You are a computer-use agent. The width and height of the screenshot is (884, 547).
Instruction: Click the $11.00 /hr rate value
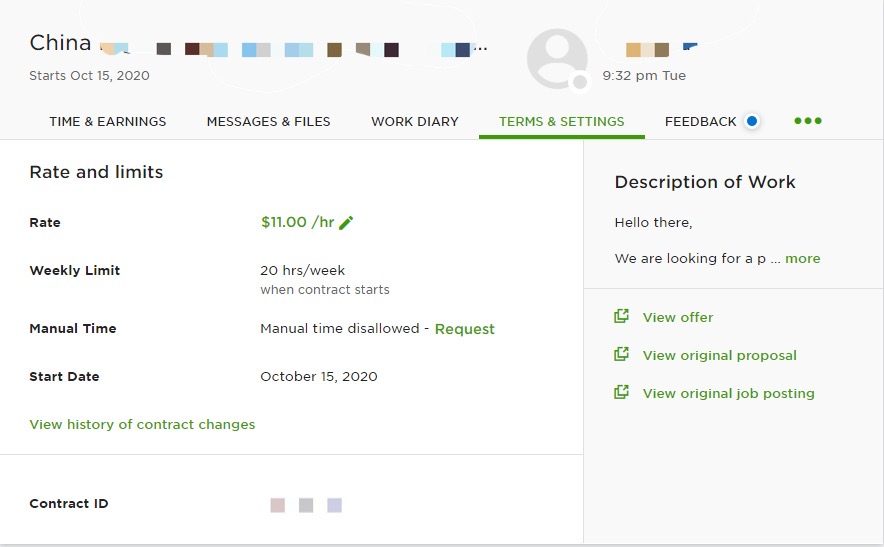[x=298, y=222]
